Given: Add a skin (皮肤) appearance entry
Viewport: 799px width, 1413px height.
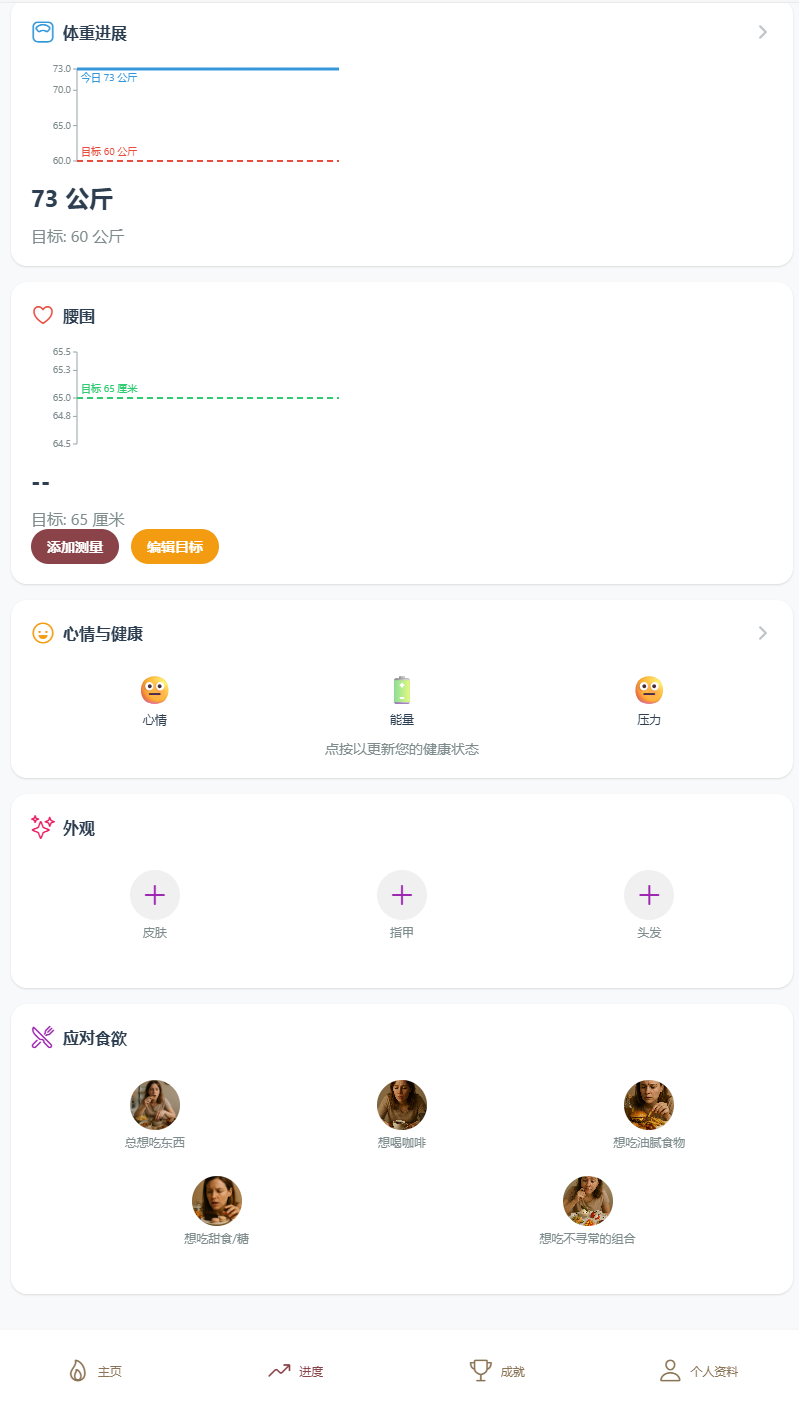Looking at the screenshot, I should point(155,895).
